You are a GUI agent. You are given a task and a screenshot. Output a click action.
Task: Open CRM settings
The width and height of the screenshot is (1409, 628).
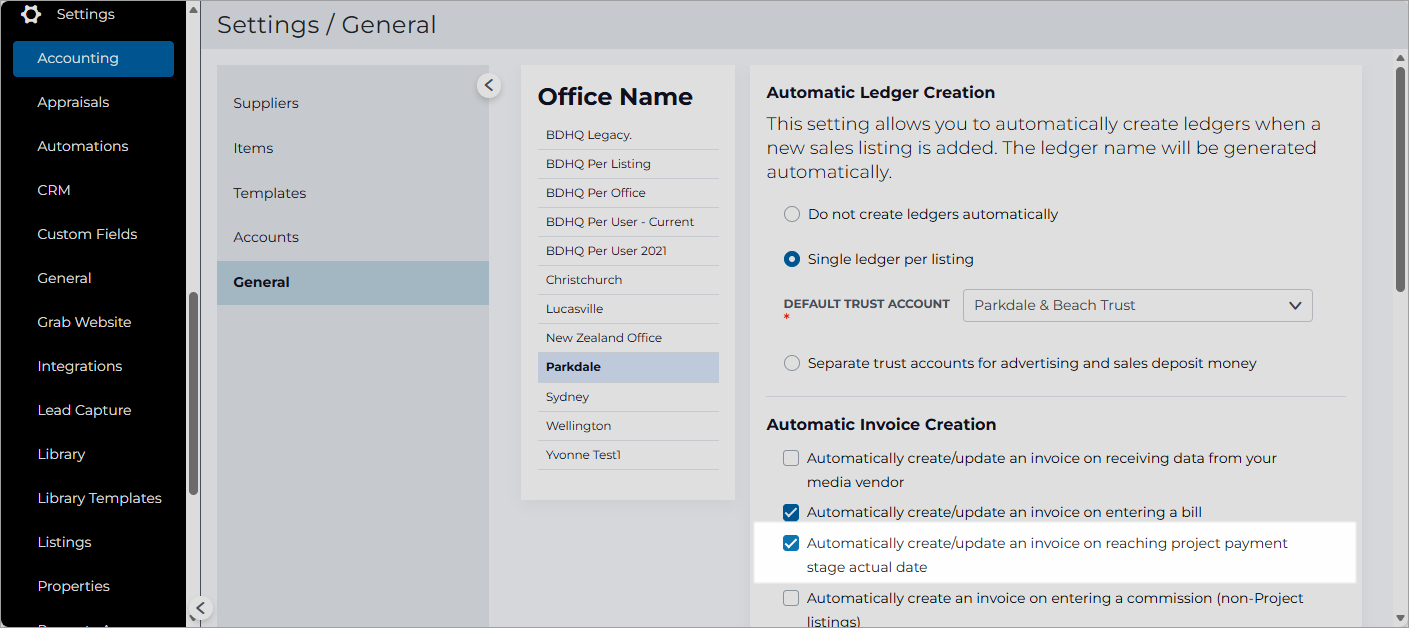[54, 190]
